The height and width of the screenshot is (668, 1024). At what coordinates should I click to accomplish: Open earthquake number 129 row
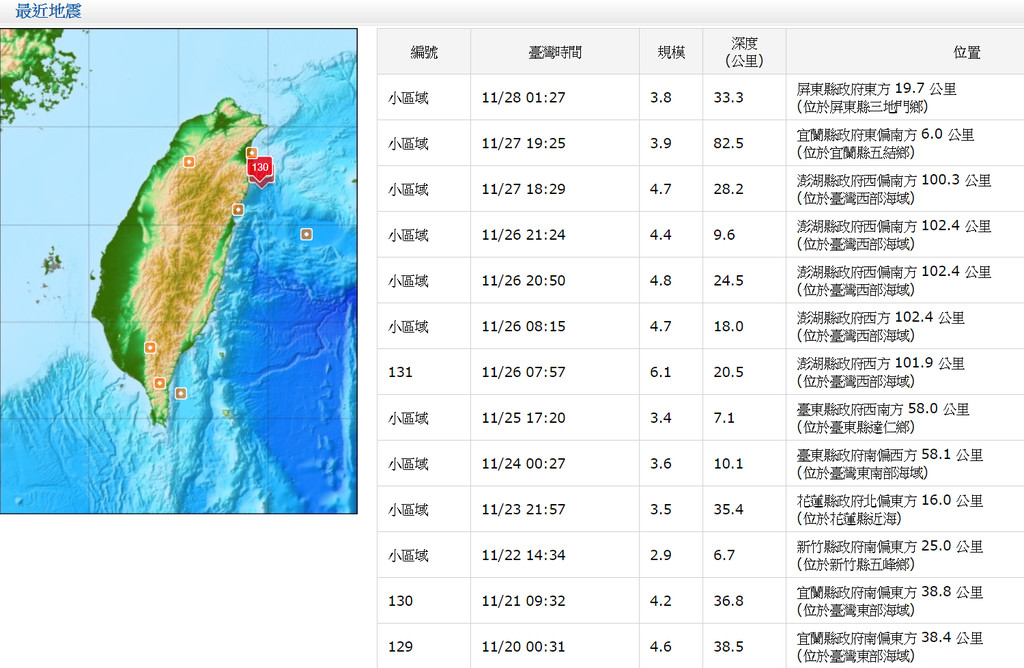tap(400, 647)
